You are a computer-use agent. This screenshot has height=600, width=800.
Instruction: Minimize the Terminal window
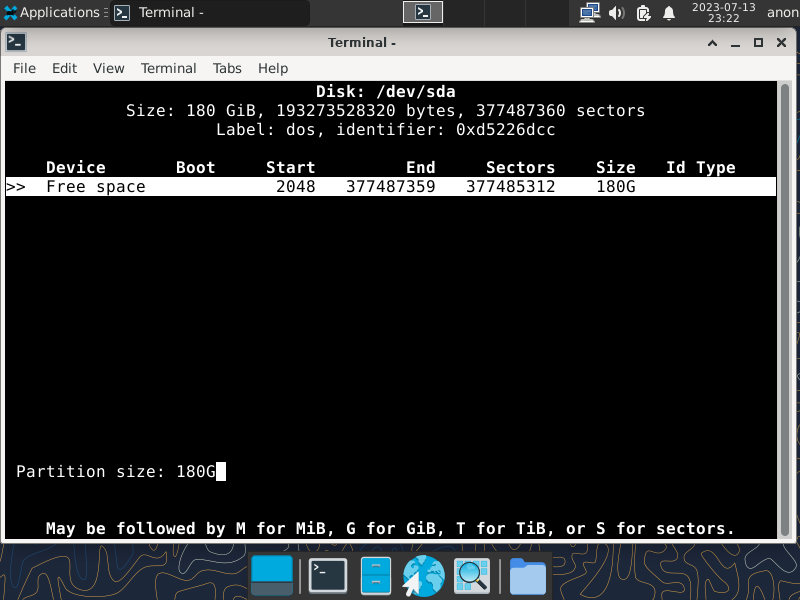tap(735, 43)
